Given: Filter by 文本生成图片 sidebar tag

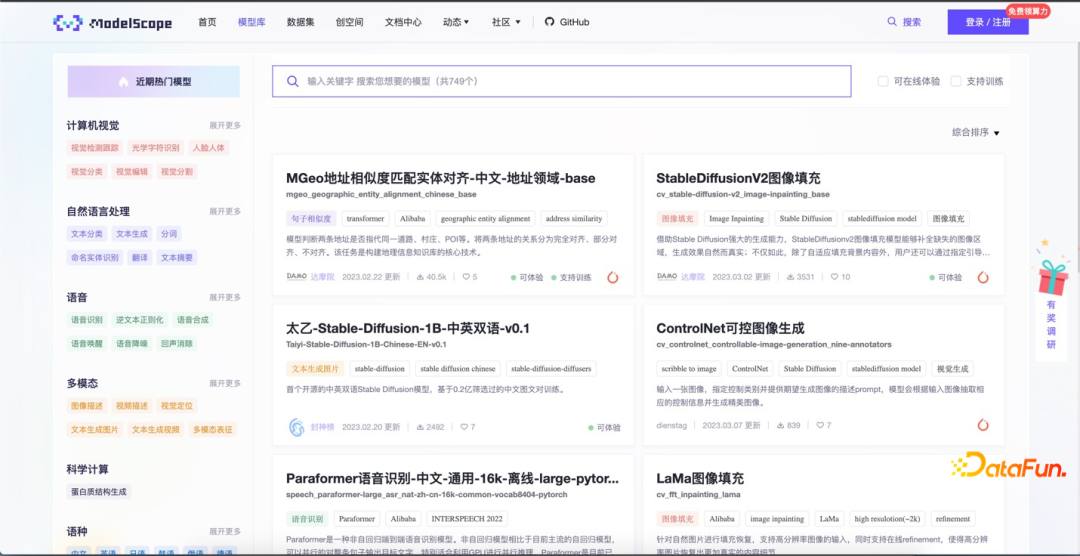Looking at the screenshot, I should tap(95, 429).
